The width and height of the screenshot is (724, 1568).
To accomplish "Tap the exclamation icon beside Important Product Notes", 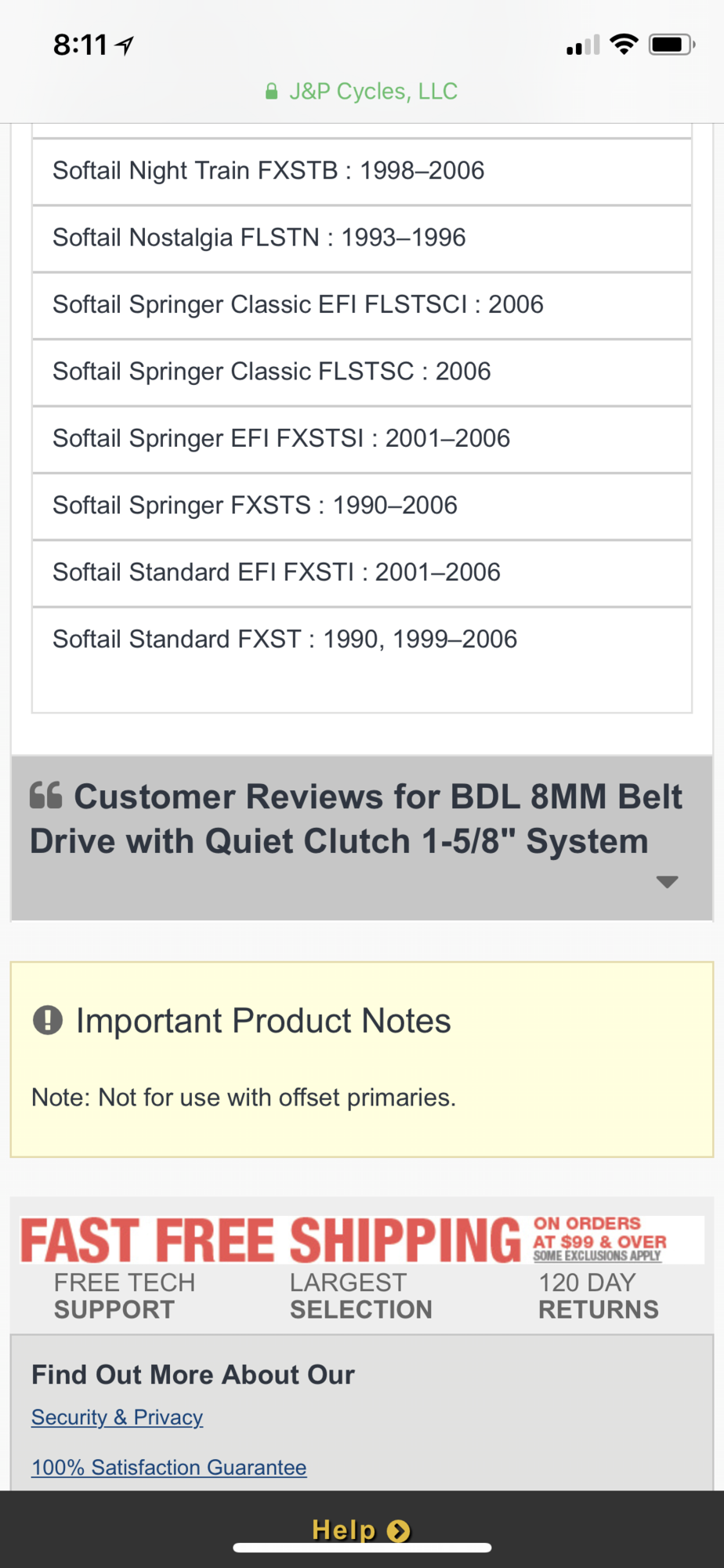I will tap(48, 1021).
